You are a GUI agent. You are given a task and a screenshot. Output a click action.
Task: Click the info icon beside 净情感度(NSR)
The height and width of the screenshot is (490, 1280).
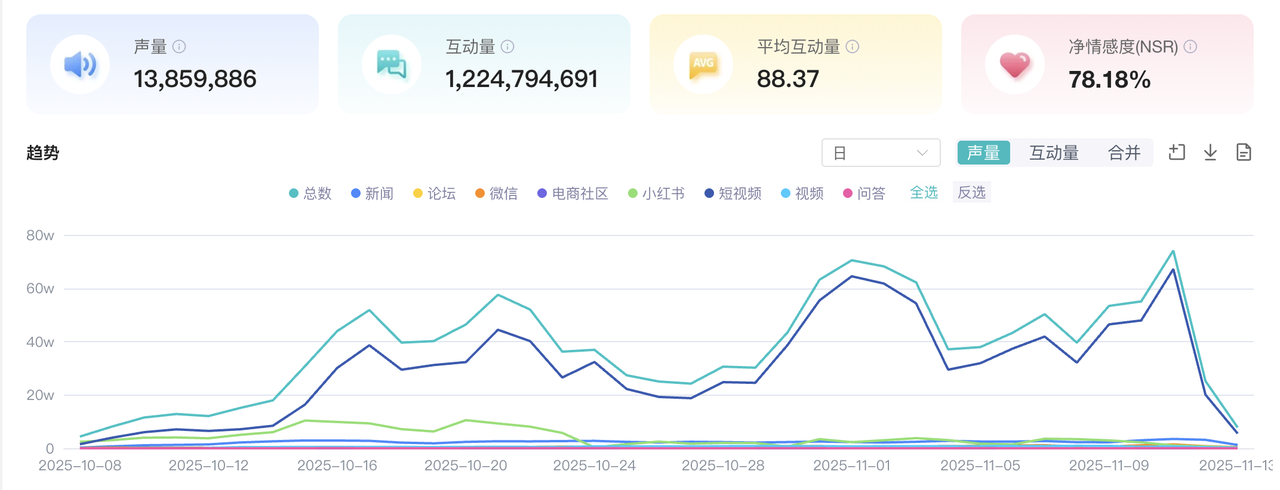[1190, 47]
